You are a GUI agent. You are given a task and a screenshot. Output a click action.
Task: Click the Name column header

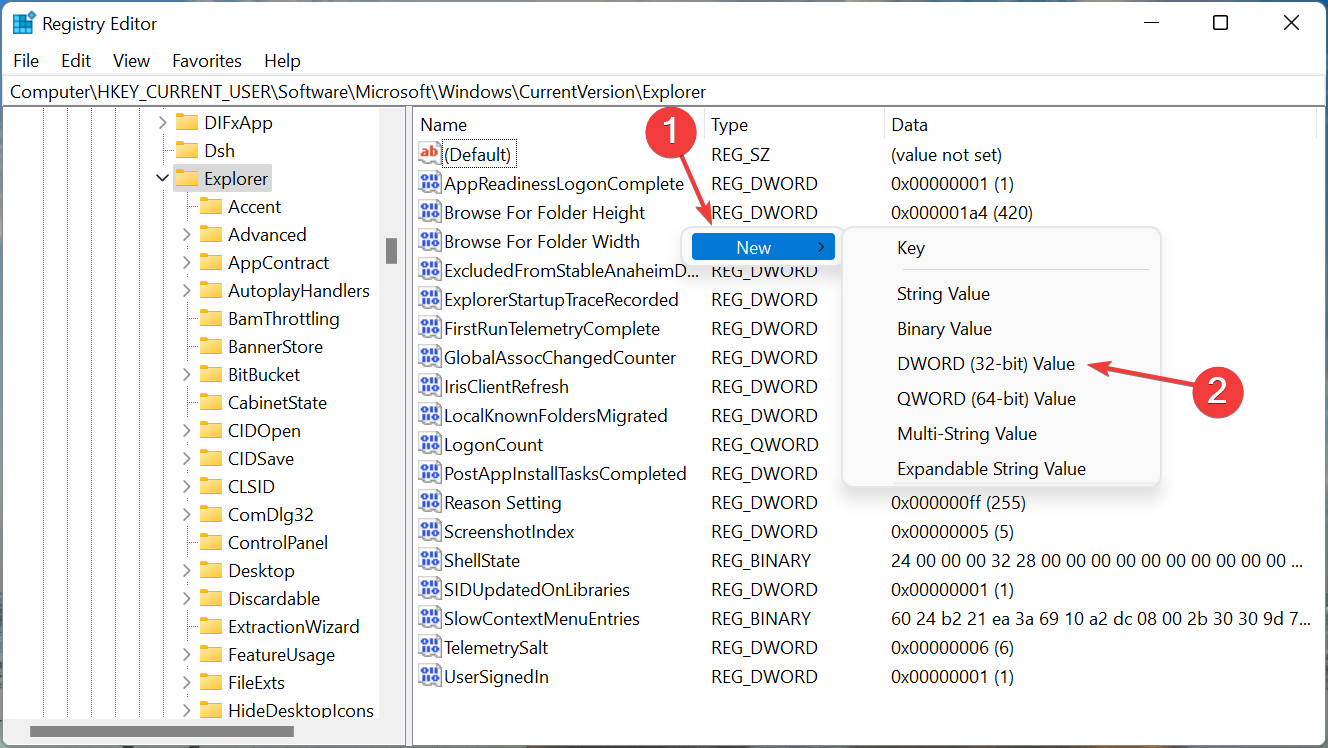tap(444, 125)
